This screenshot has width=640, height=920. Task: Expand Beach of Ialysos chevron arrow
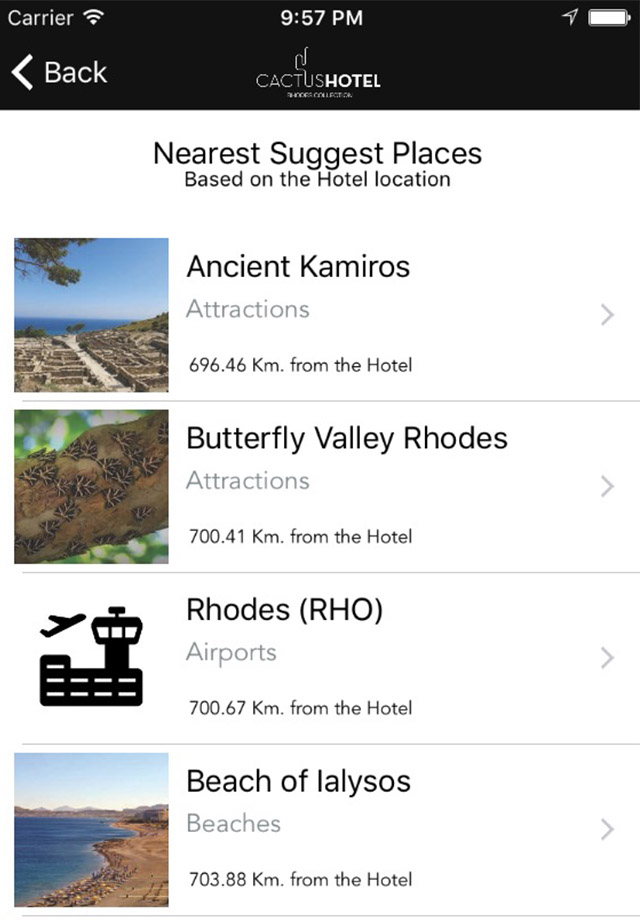606,829
